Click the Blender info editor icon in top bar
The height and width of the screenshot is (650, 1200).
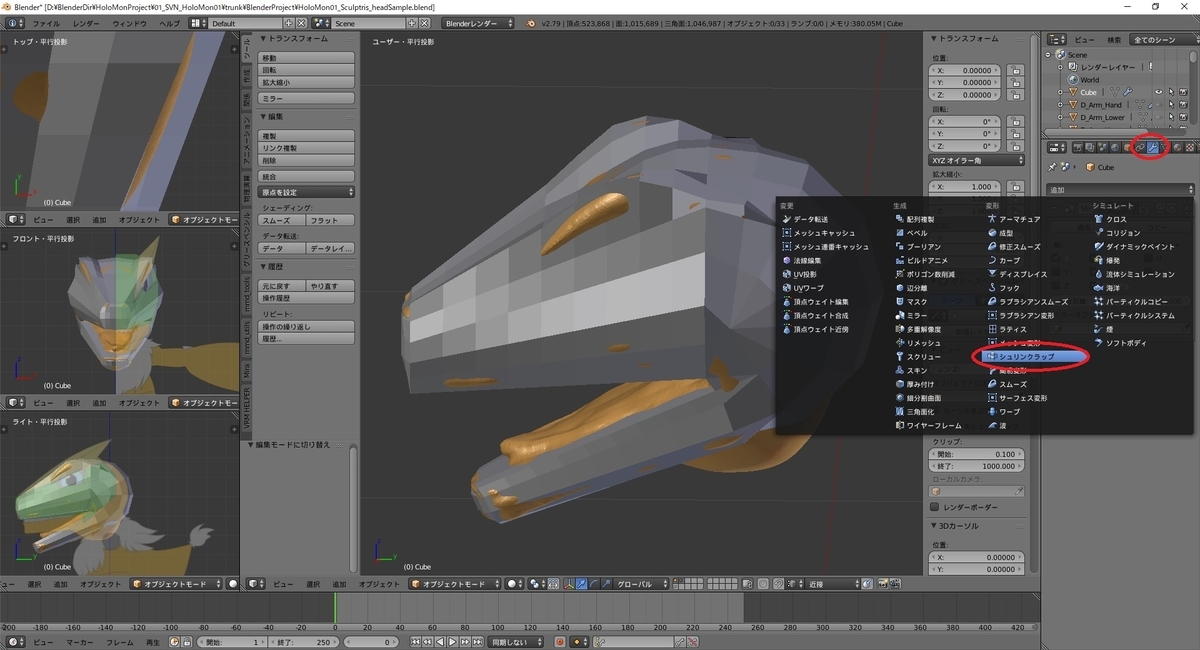[x=15, y=22]
